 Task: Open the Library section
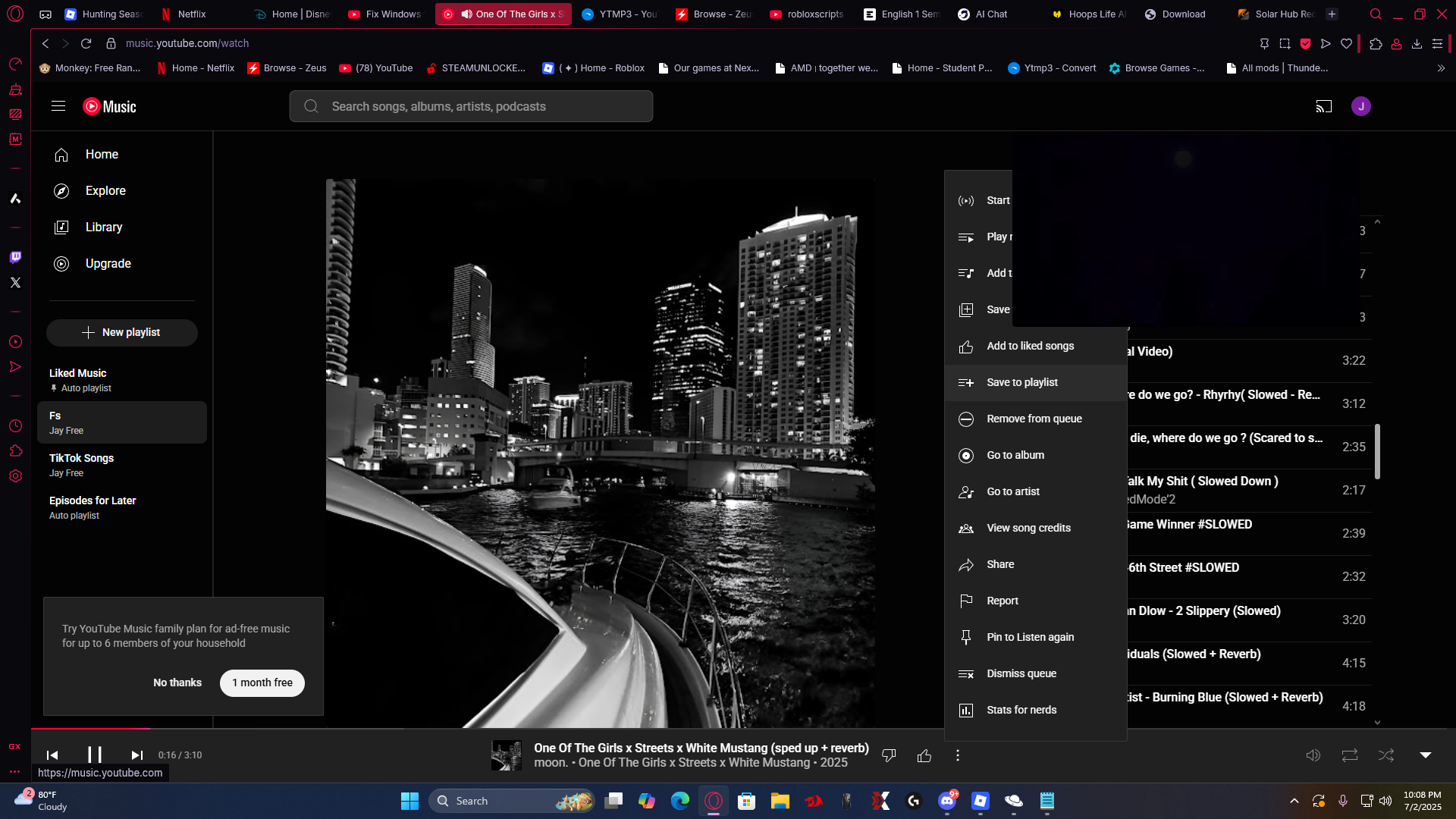(x=122, y=227)
